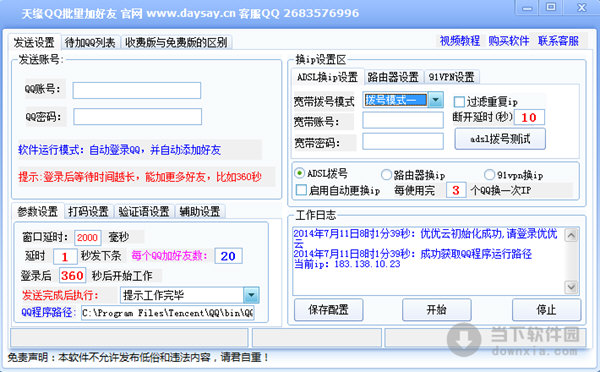This screenshot has height=372, width=600.
Task: Expand the 宽带拨号模式 dropdown arrow
Action: (435, 100)
